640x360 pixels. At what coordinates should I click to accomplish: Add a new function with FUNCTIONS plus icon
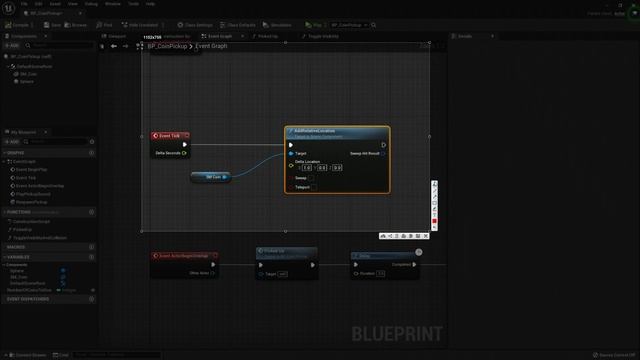(91, 212)
